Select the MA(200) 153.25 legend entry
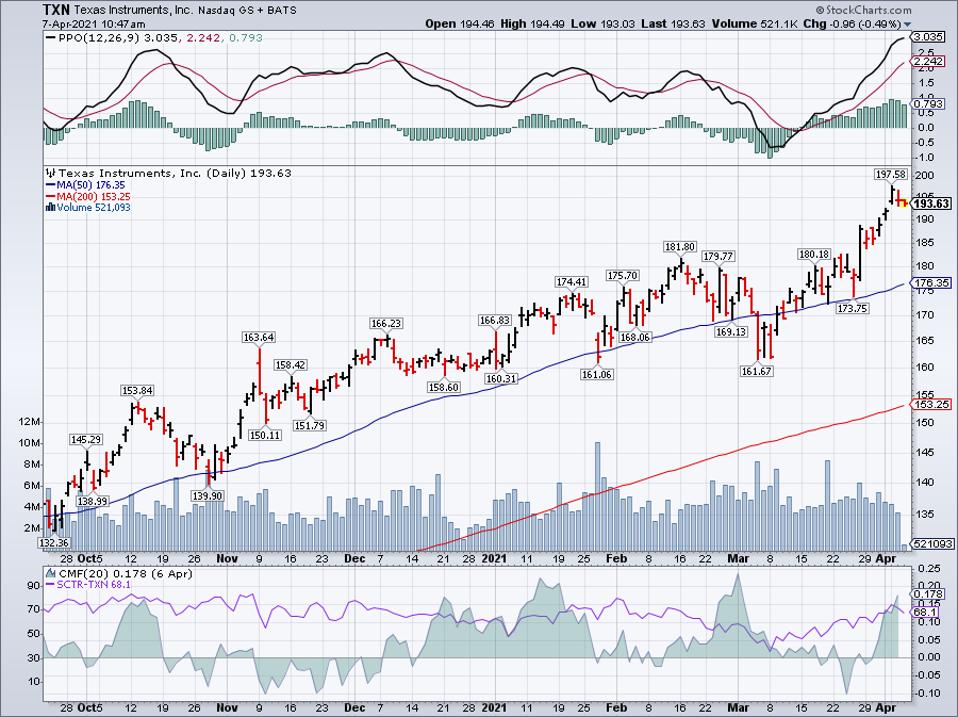Image resolution: width=958 pixels, height=717 pixels. pyautogui.click(x=88, y=197)
